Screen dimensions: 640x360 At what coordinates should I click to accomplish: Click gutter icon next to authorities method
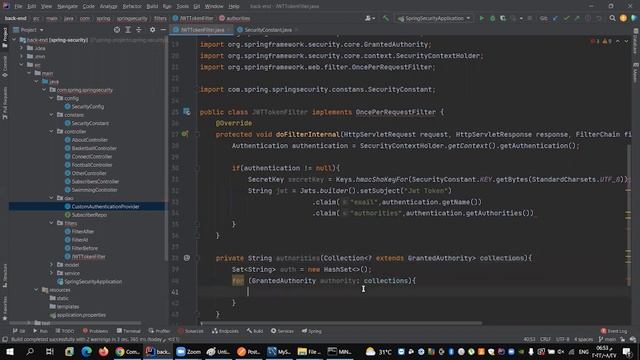(x=187, y=258)
